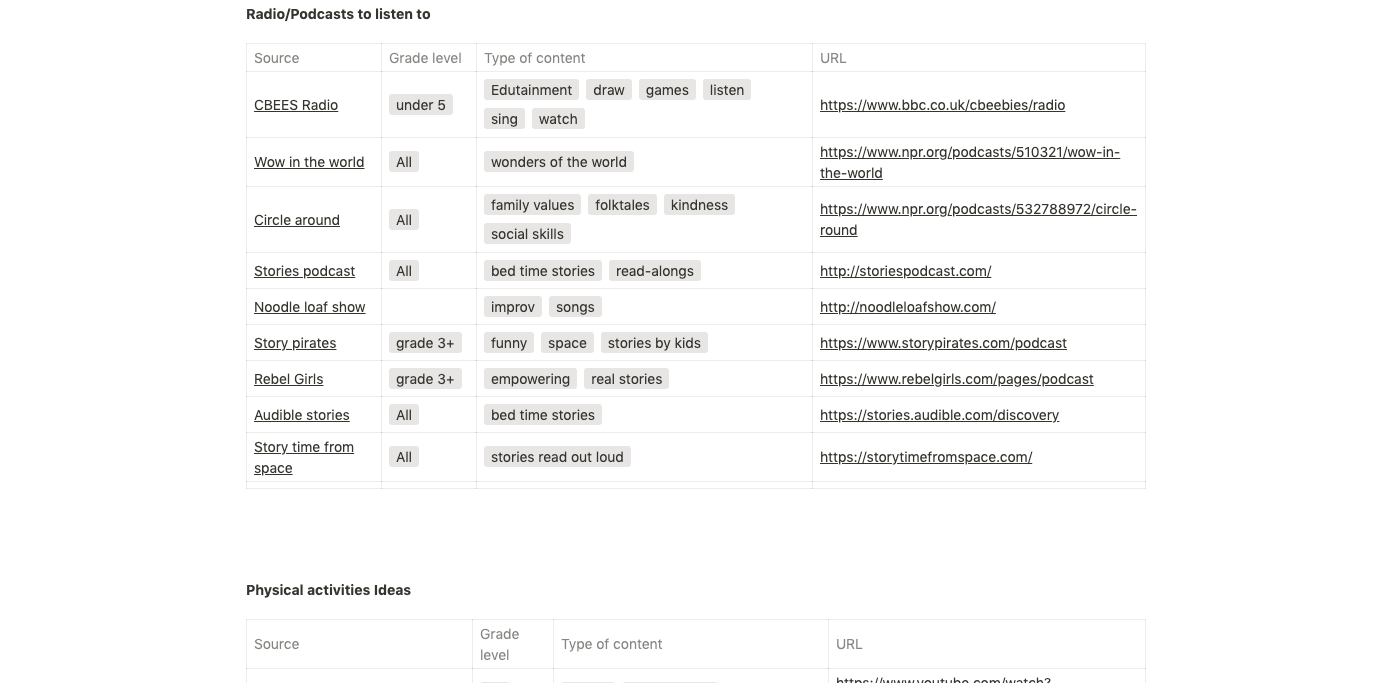Follow the storytimefromspace.com URL
Screen dimensions: 1392x683
pyautogui.click(x=926, y=457)
